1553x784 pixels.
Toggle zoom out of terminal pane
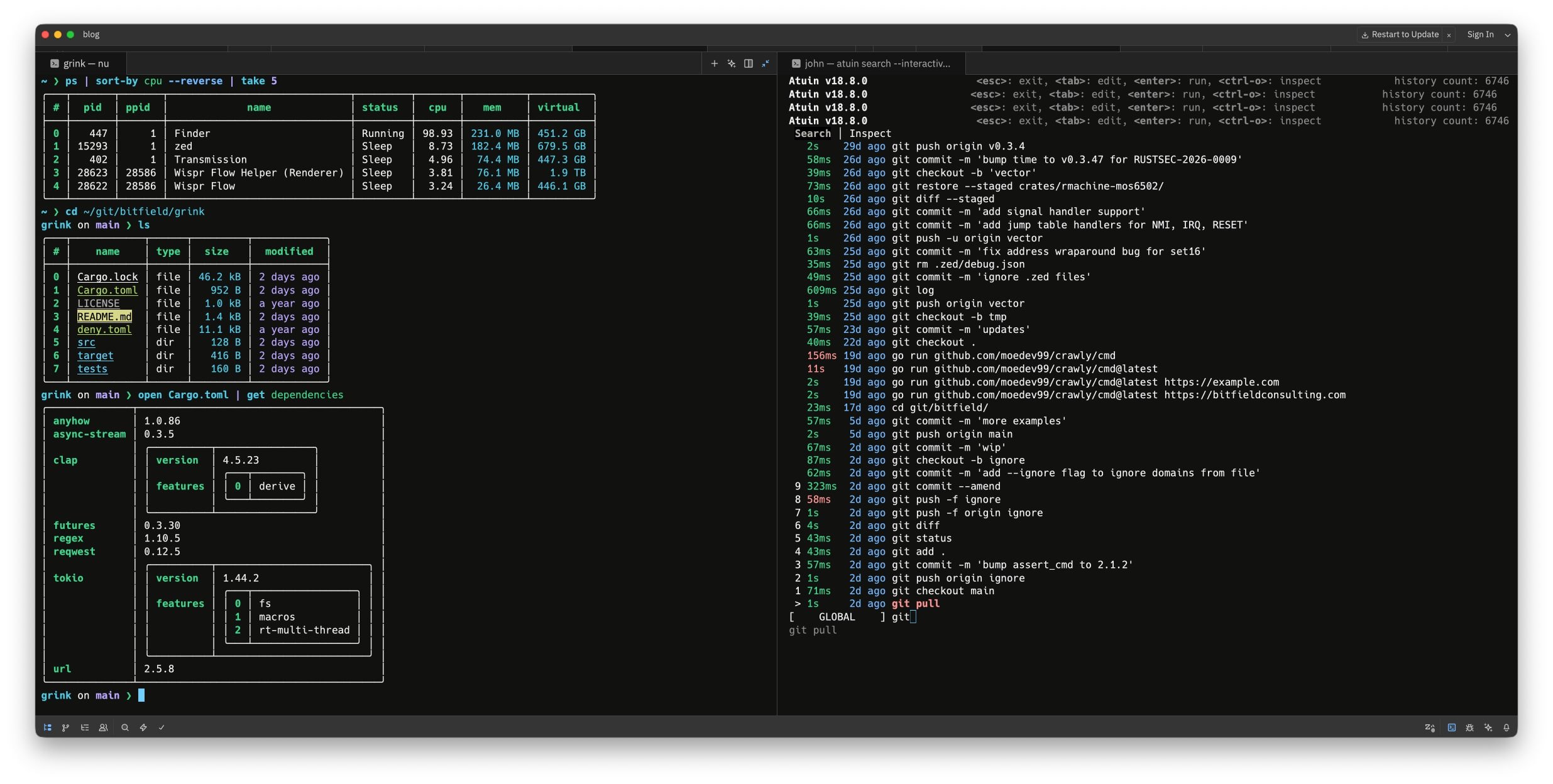click(x=766, y=63)
